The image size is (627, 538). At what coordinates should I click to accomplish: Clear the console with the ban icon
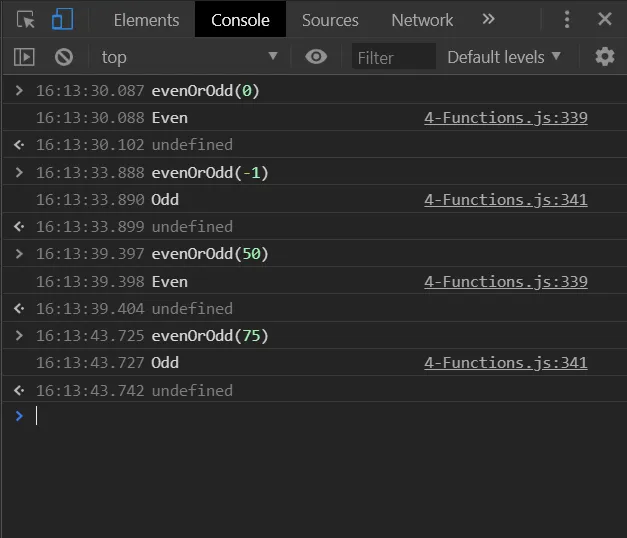tap(64, 57)
